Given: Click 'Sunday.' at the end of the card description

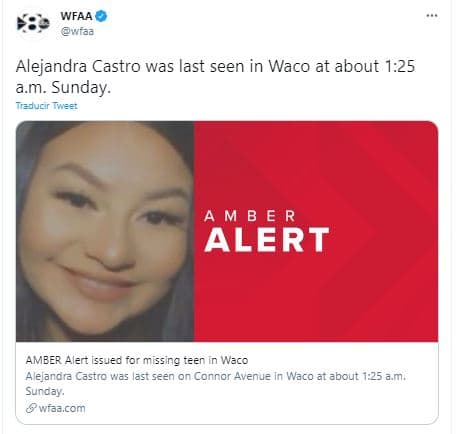Looking at the screenshot, I should coord(45,391).
